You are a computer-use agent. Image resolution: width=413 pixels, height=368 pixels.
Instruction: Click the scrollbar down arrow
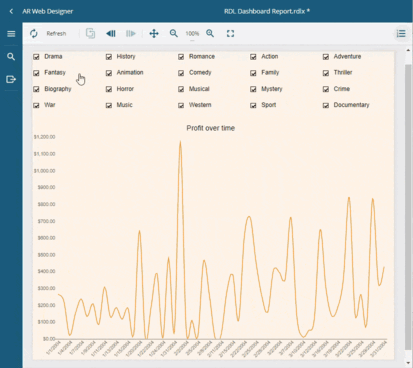[x=408, y=363]
